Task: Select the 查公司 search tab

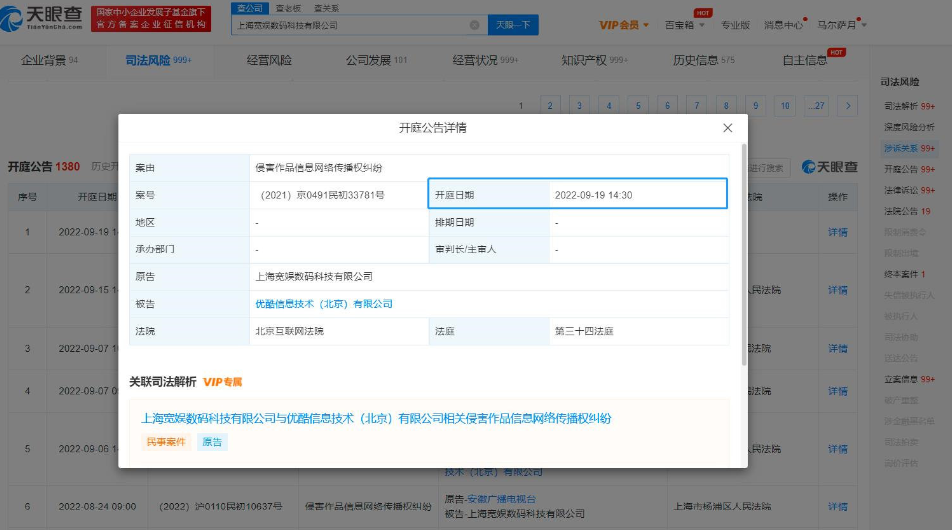Action: pos(250,8)
